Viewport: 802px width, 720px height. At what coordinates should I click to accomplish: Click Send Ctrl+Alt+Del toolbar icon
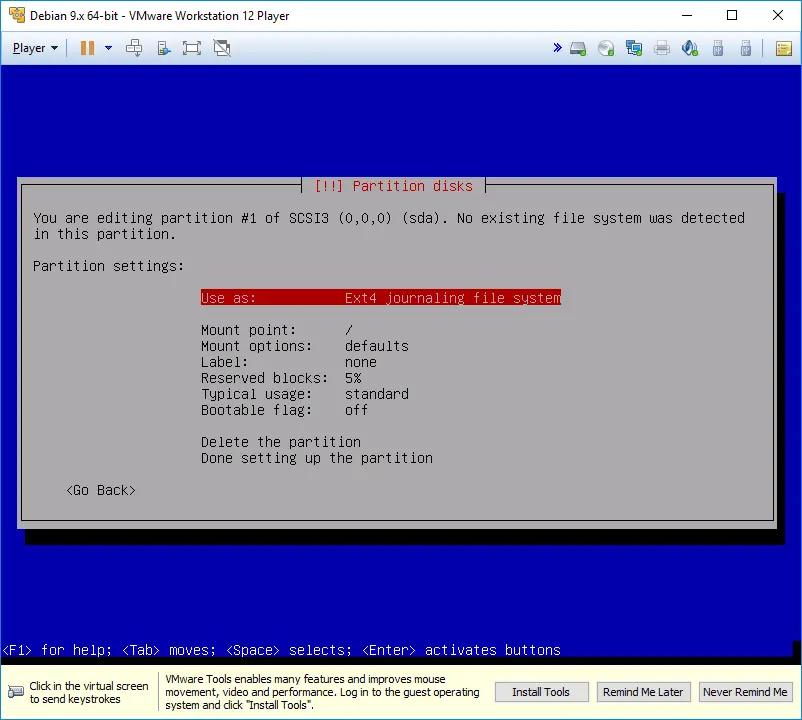(x=134, y=48)
